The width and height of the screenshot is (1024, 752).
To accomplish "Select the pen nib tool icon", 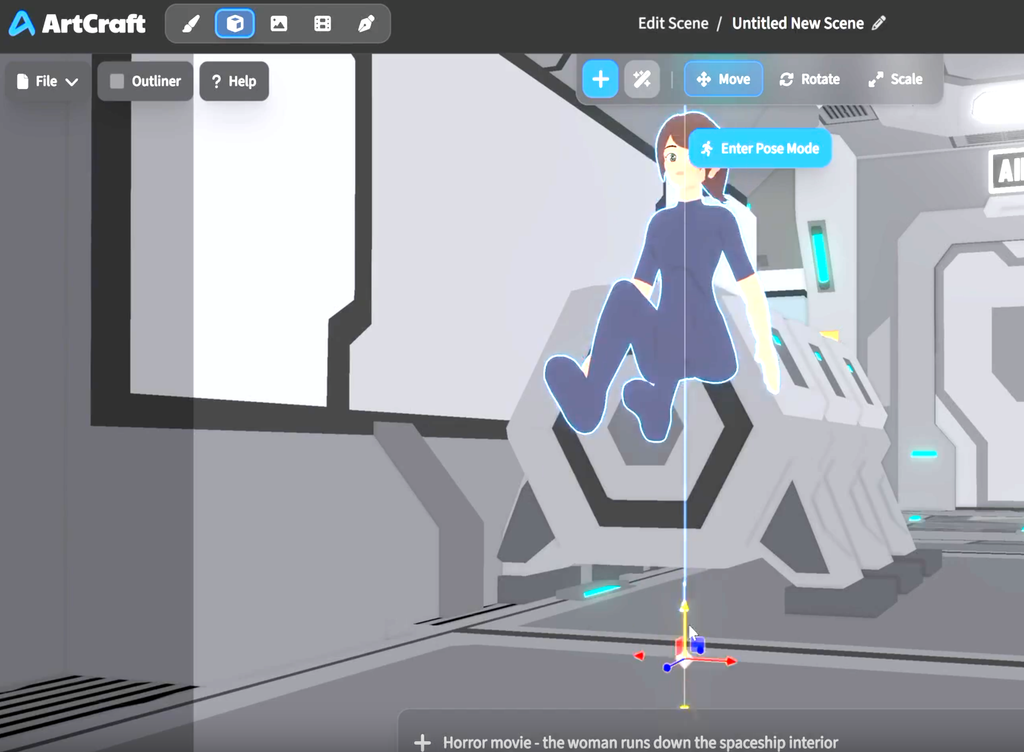I will pyautogui.click(x=366, y=24).
